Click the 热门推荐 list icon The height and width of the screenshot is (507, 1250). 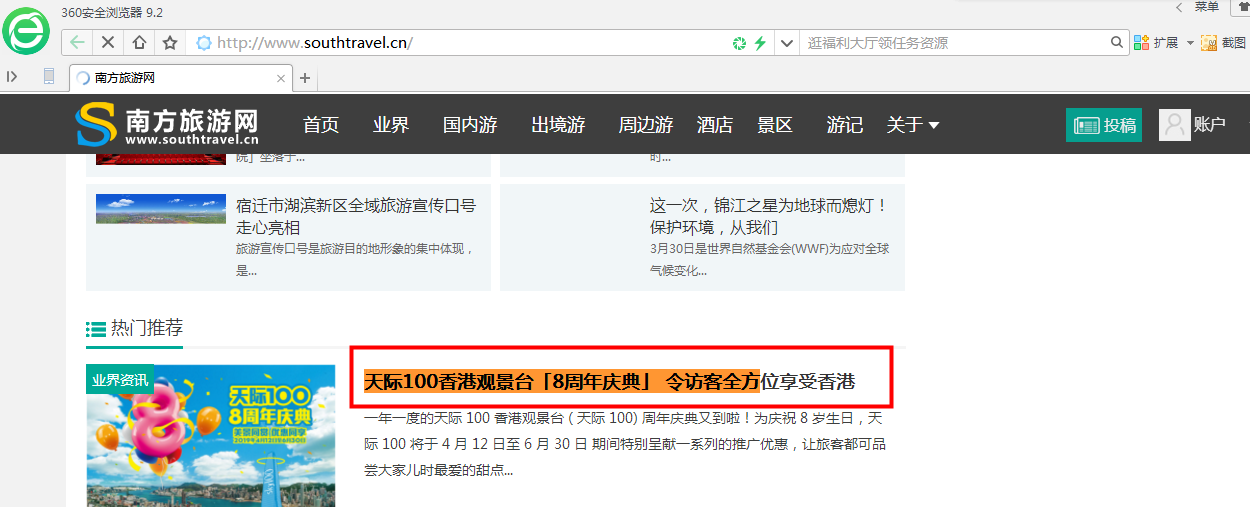96,329
